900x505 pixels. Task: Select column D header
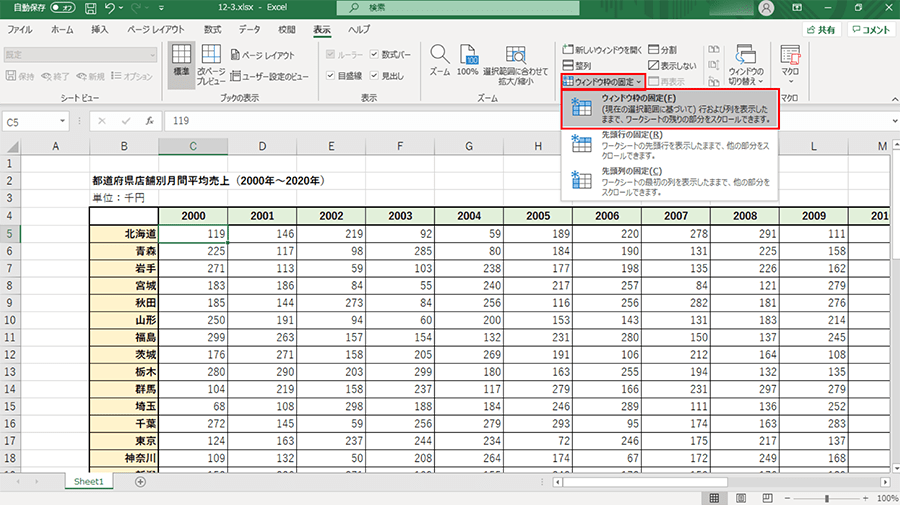pos(262,146)
